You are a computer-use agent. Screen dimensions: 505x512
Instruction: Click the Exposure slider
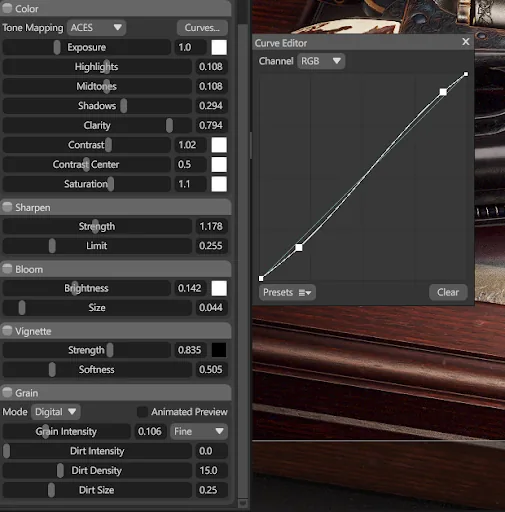[x=87, y=47]
